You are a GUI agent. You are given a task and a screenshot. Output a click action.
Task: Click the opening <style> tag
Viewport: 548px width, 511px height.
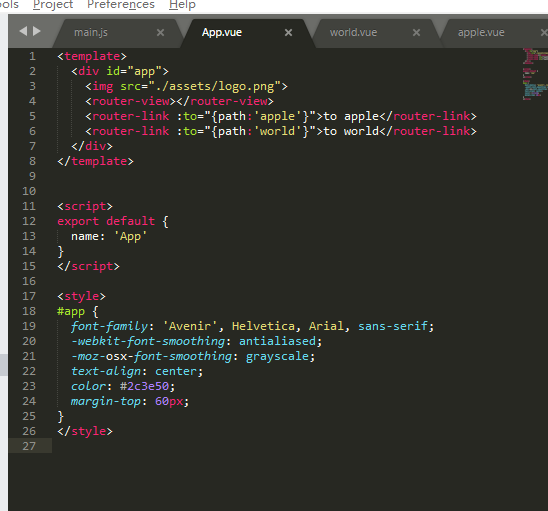tap(81, 296)
